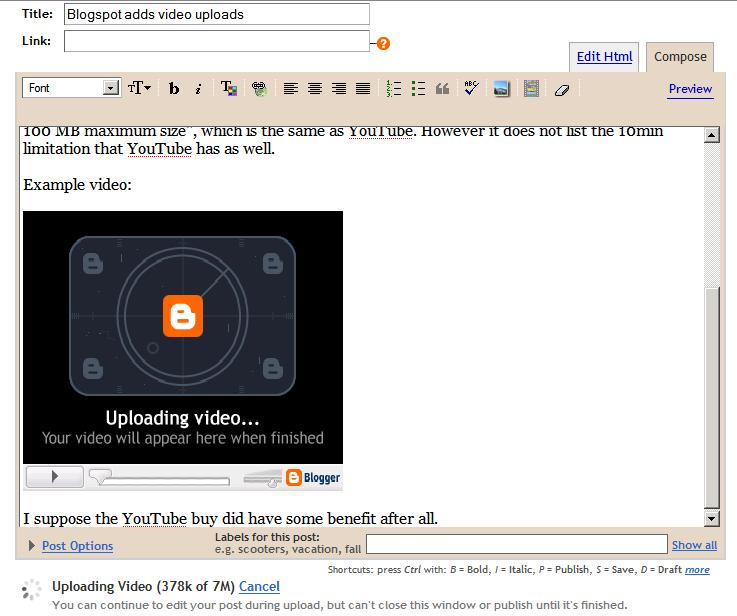Click the sentence 'I suppose the YouTube buy...'
This screenshot has height=616, width=737.
point(230,519)
